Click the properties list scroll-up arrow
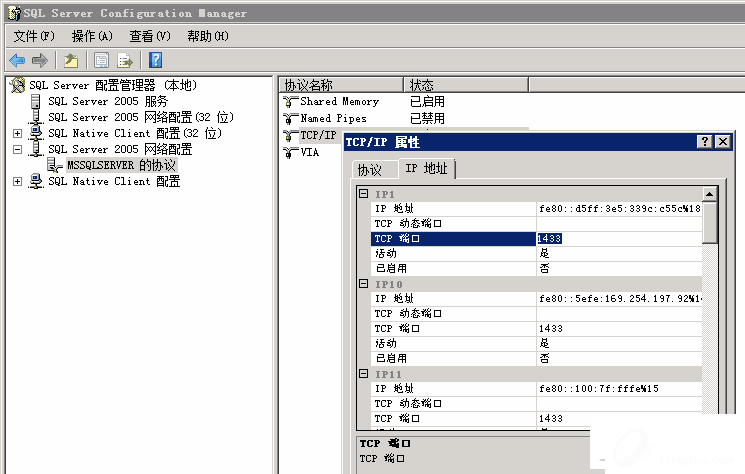The image size is (745, 474). pyautogui.click(x=710, y=194)
